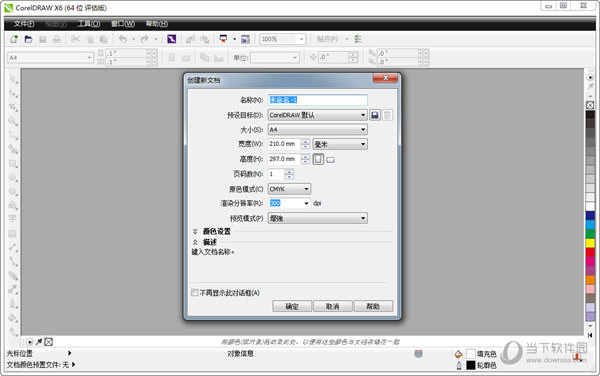This screenshot has height=376, width=600.
Task: Click the pin eyedropper icon in document palette
Action: tap(39, 342)
